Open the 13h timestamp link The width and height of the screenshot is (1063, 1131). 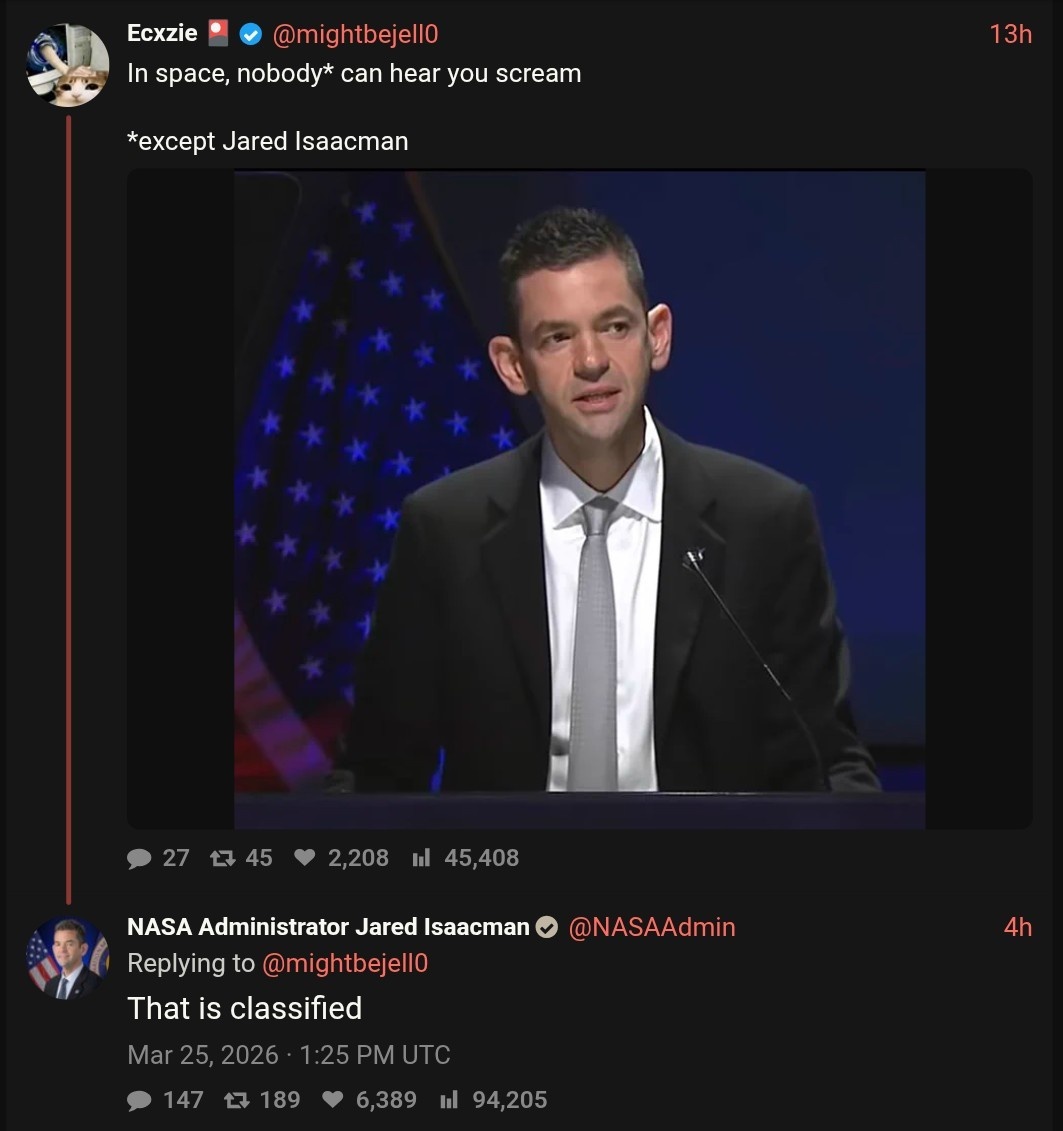click(x=1010, y=34)
